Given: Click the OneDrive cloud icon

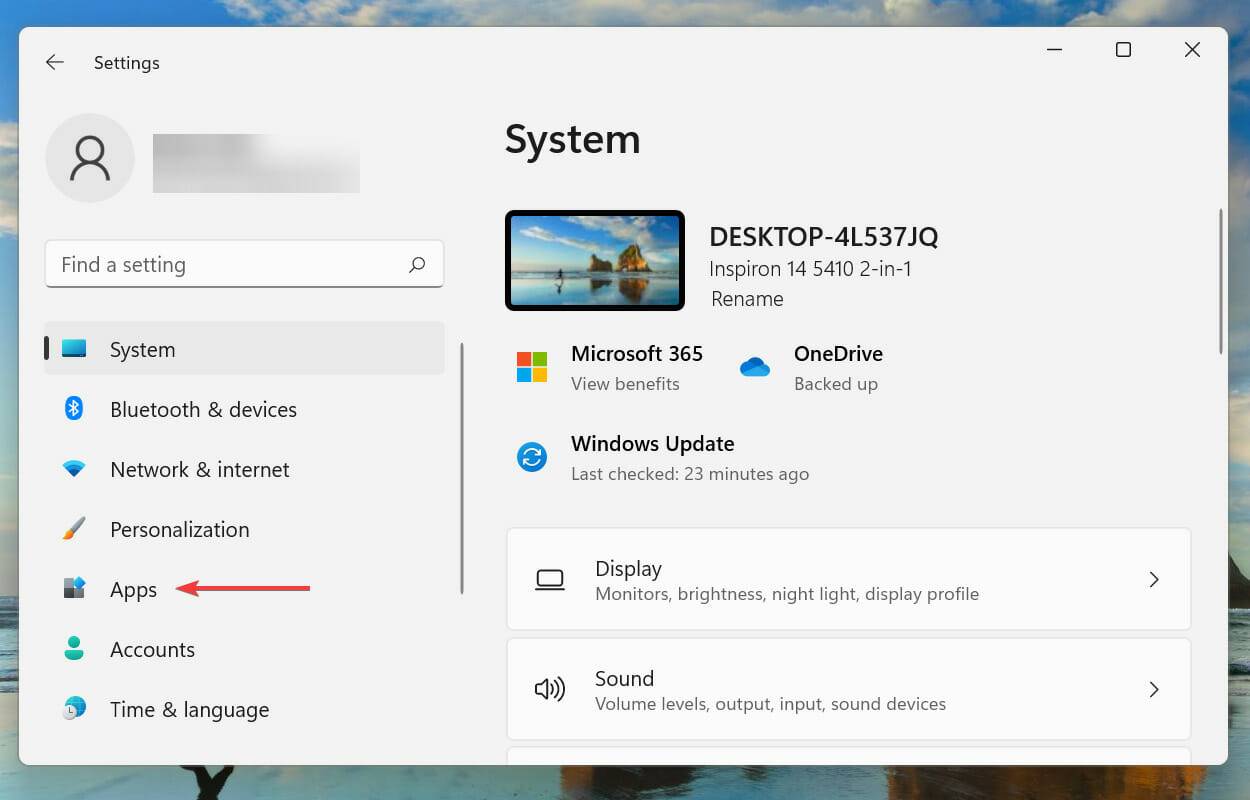Looking at the screenshot, I should point(755,368).
